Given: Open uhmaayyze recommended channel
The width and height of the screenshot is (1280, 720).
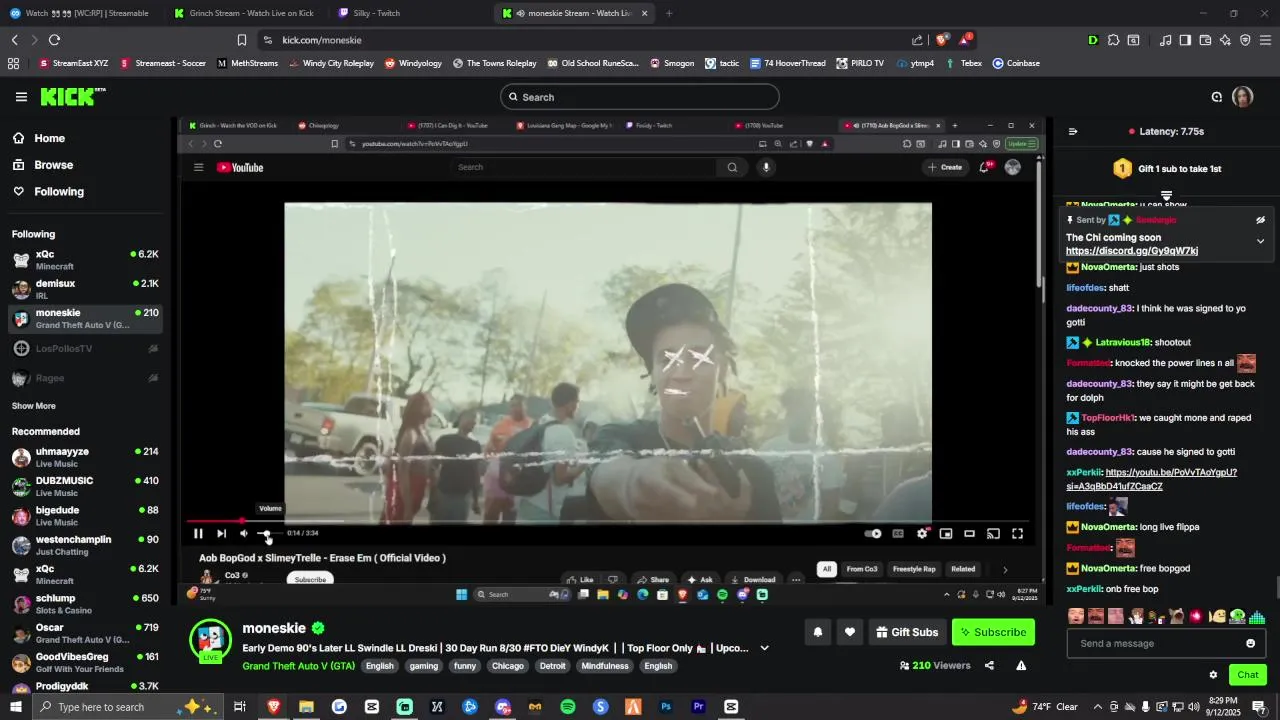Looking at the screenshot, I should pyautogui.click(x=85, y=457).
